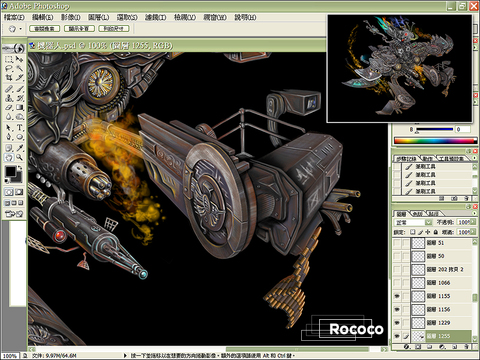
Task: Click the B value input field
Action: pos(463,129)
